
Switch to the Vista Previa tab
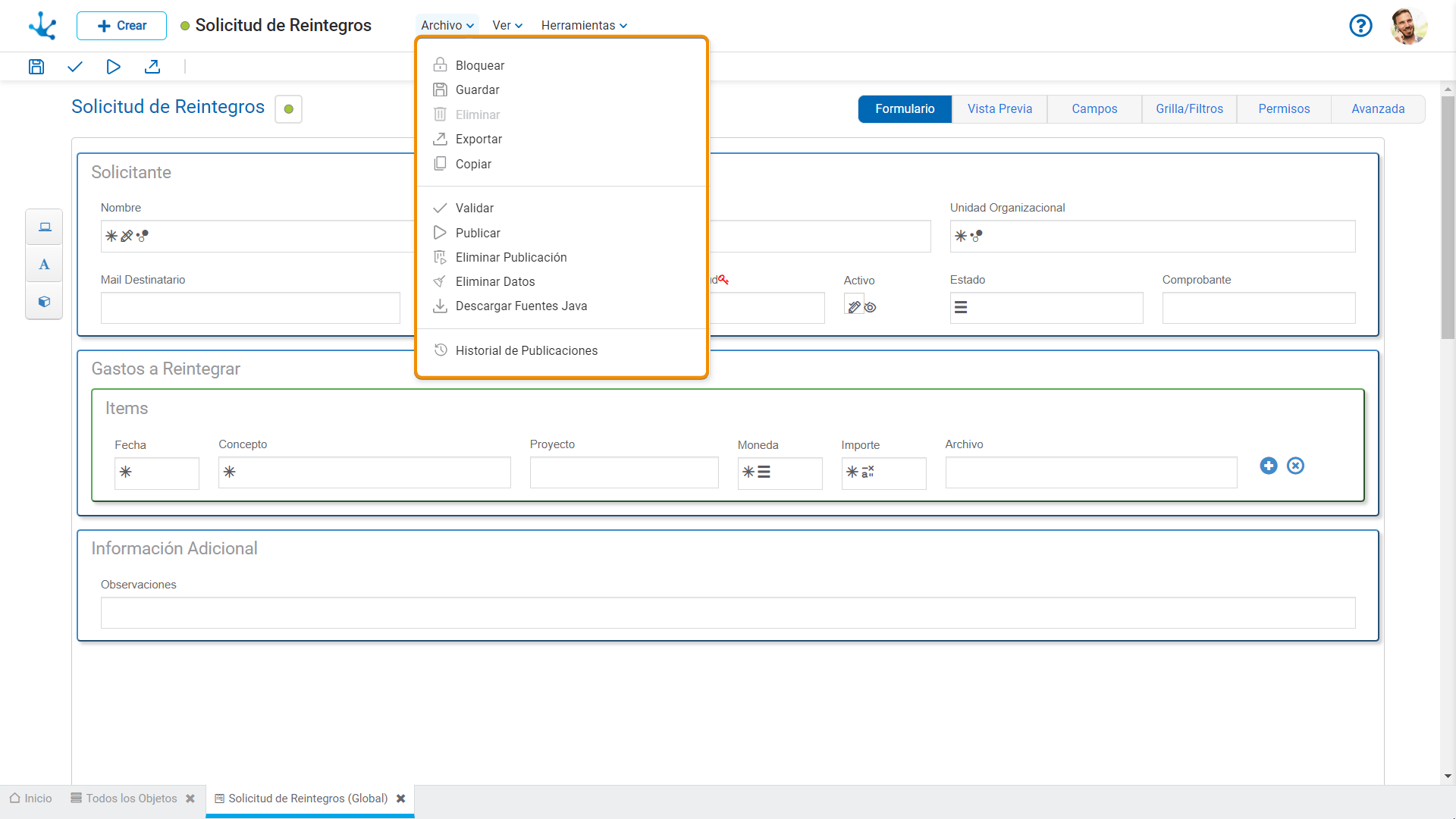pyautogui.click(x=999, y=108)
